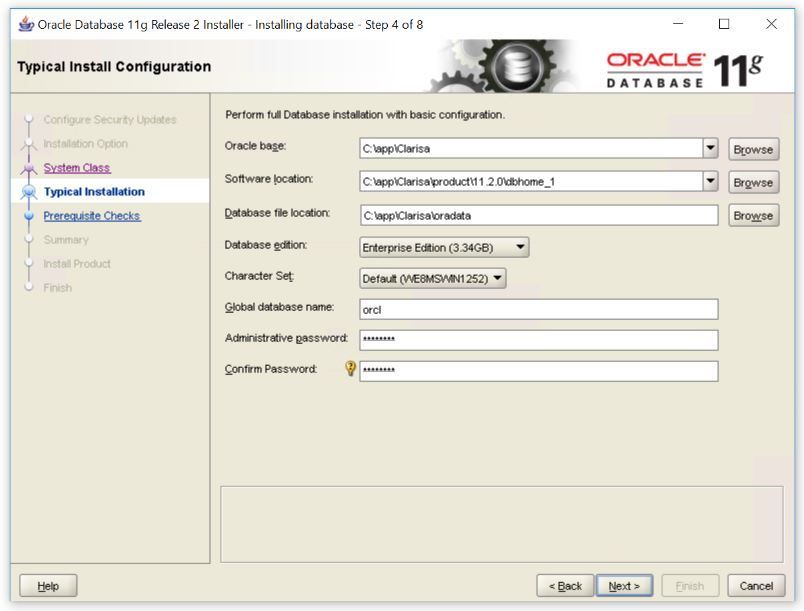Go to the System Class step

77,168
